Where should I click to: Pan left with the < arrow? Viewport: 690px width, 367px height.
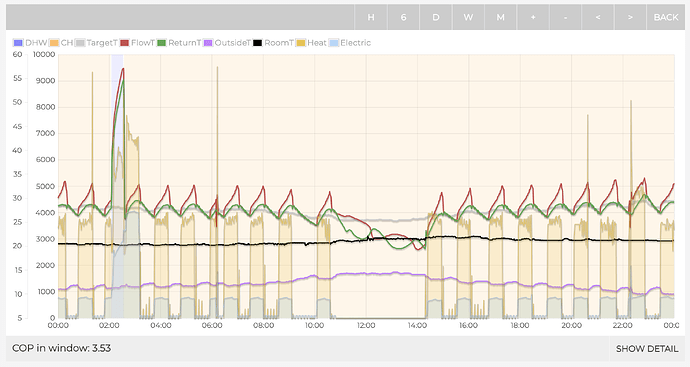point(598,17)
